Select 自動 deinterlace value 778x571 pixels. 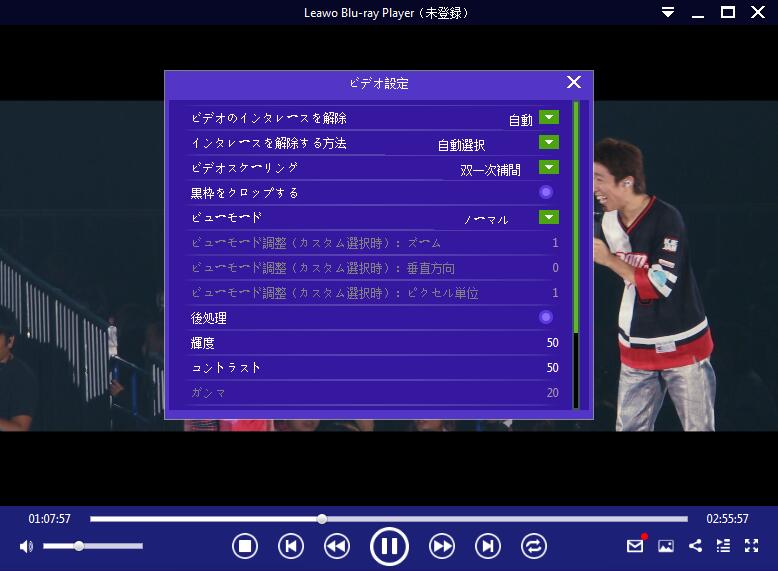(x=521, y=120)
